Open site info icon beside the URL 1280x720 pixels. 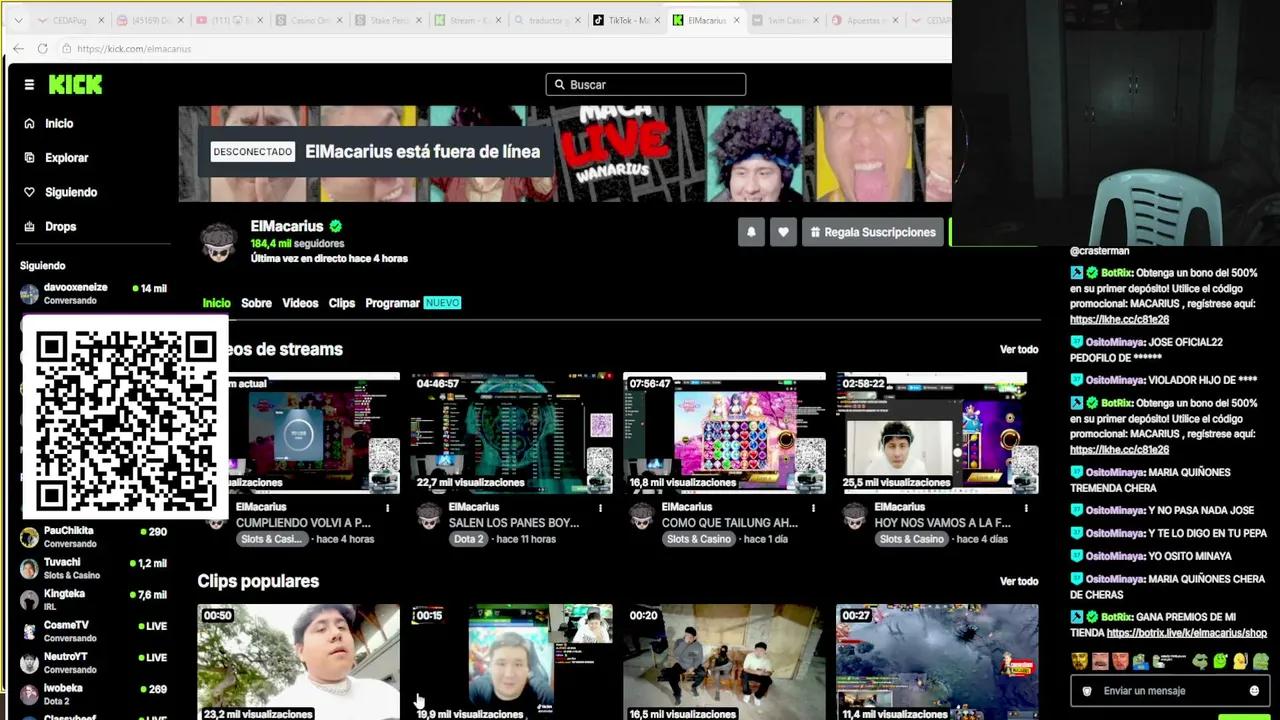pyautogui.click(x=66, y=48)
